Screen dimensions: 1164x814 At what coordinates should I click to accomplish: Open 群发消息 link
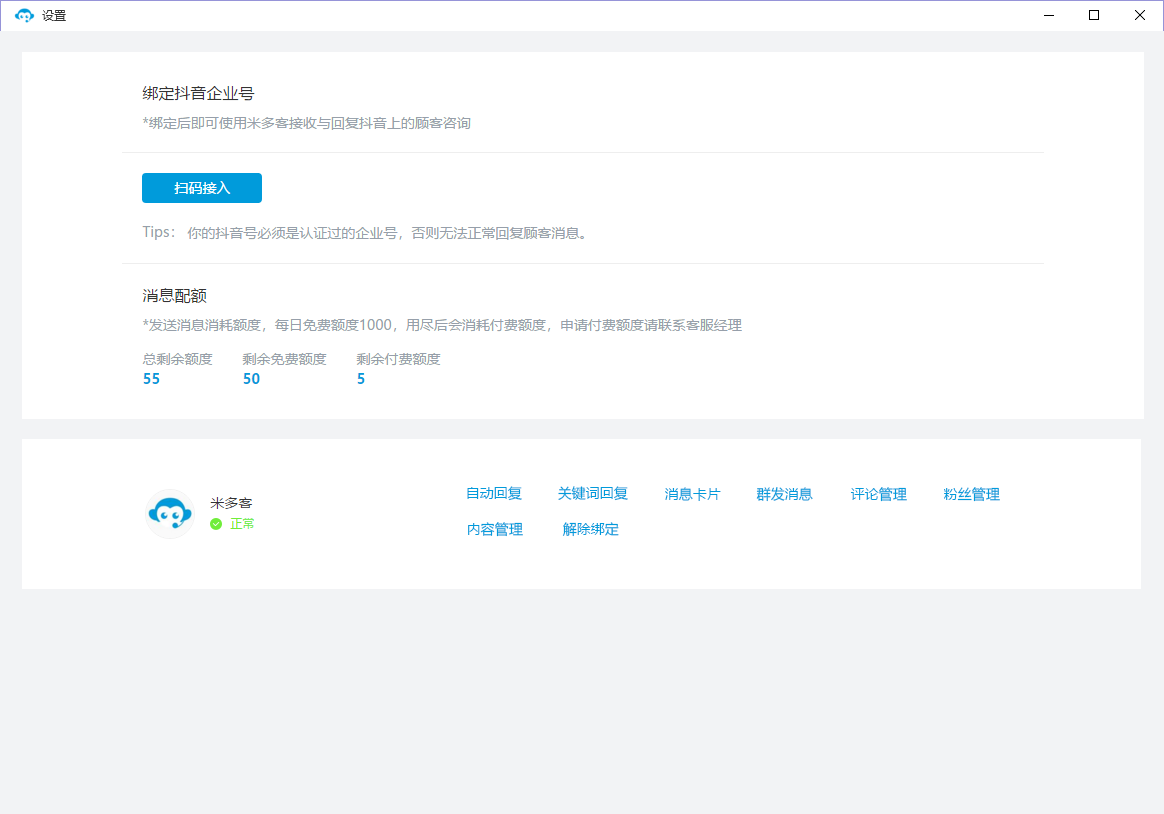tap(784, 494)
